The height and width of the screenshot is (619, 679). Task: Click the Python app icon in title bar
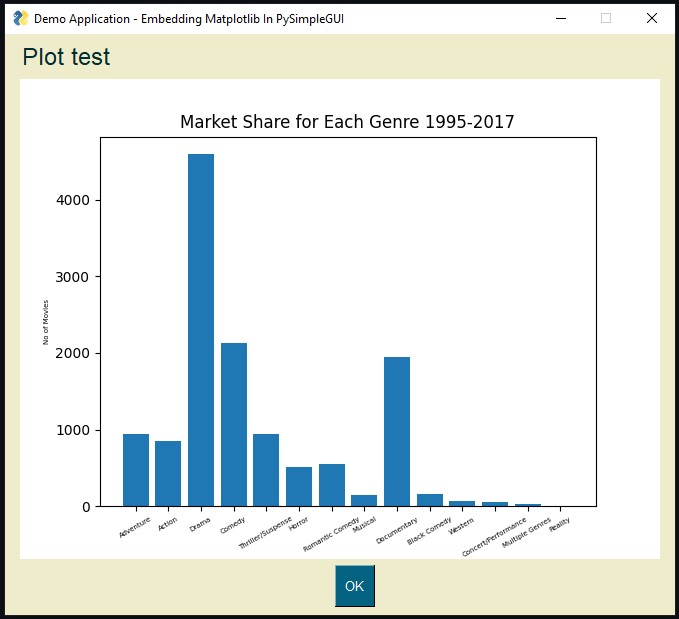tap(20, 18)
